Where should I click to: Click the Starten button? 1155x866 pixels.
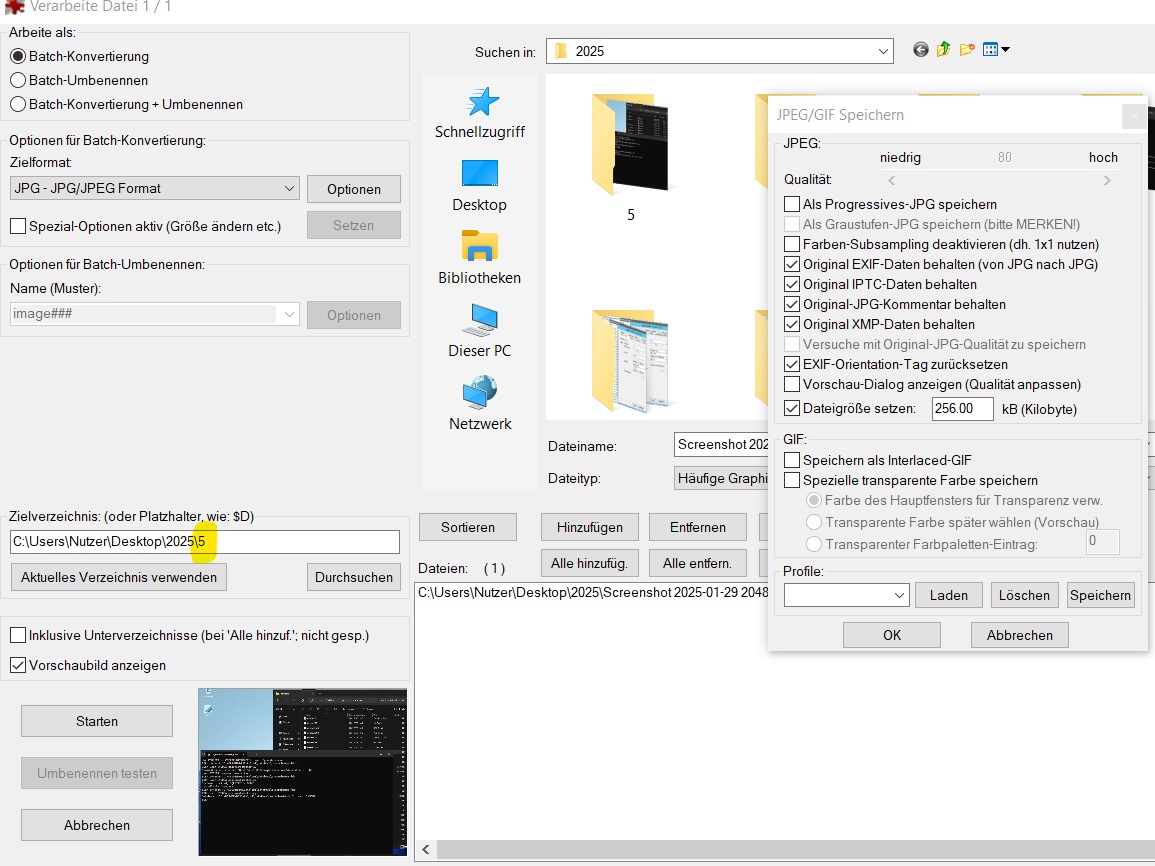pyautogui.click(x=96, y=721)
